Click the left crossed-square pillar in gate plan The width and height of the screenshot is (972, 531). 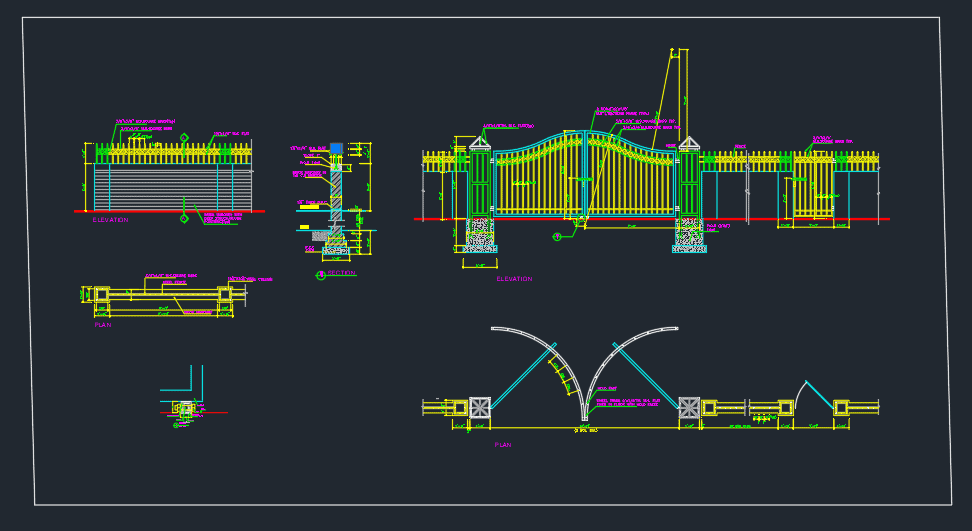click(x=479, y=408)
